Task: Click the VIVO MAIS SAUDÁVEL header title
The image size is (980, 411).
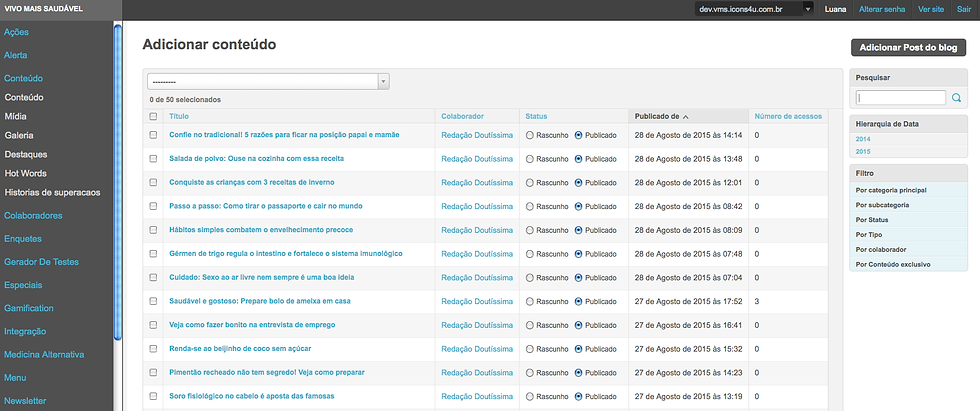Action: point(42,9)
